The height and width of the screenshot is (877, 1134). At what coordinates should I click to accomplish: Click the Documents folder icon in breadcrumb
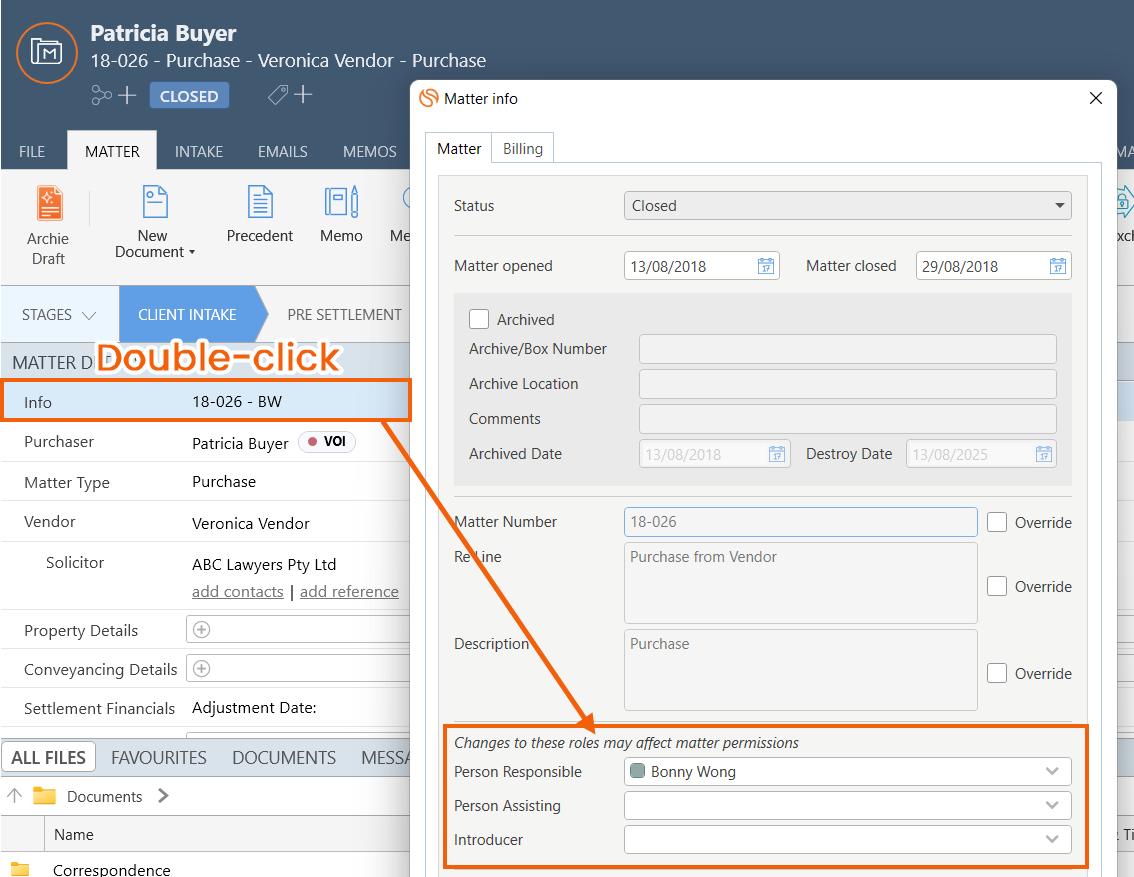click(45, 796)
